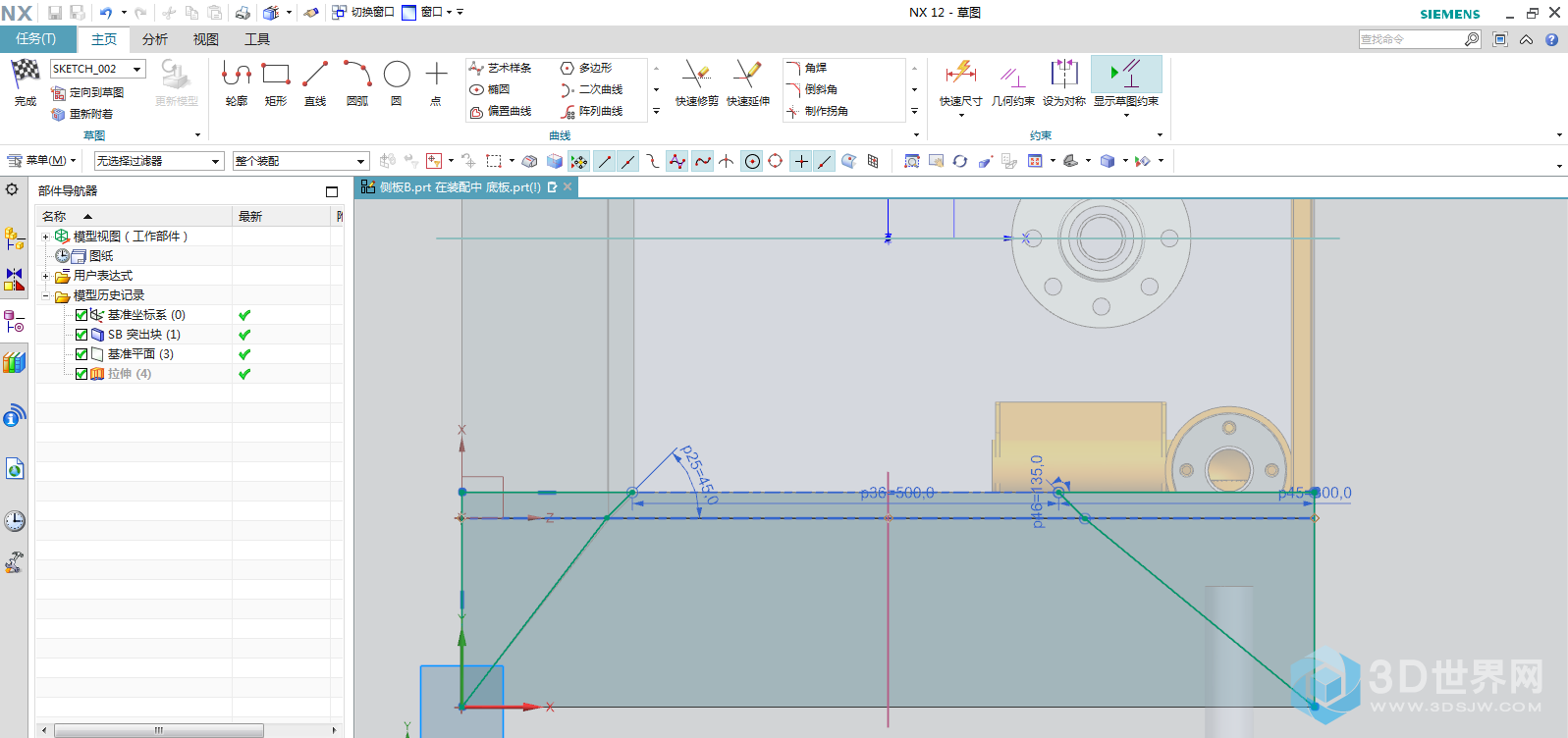Select the 圆弧 arc tool

click(357, 82)
